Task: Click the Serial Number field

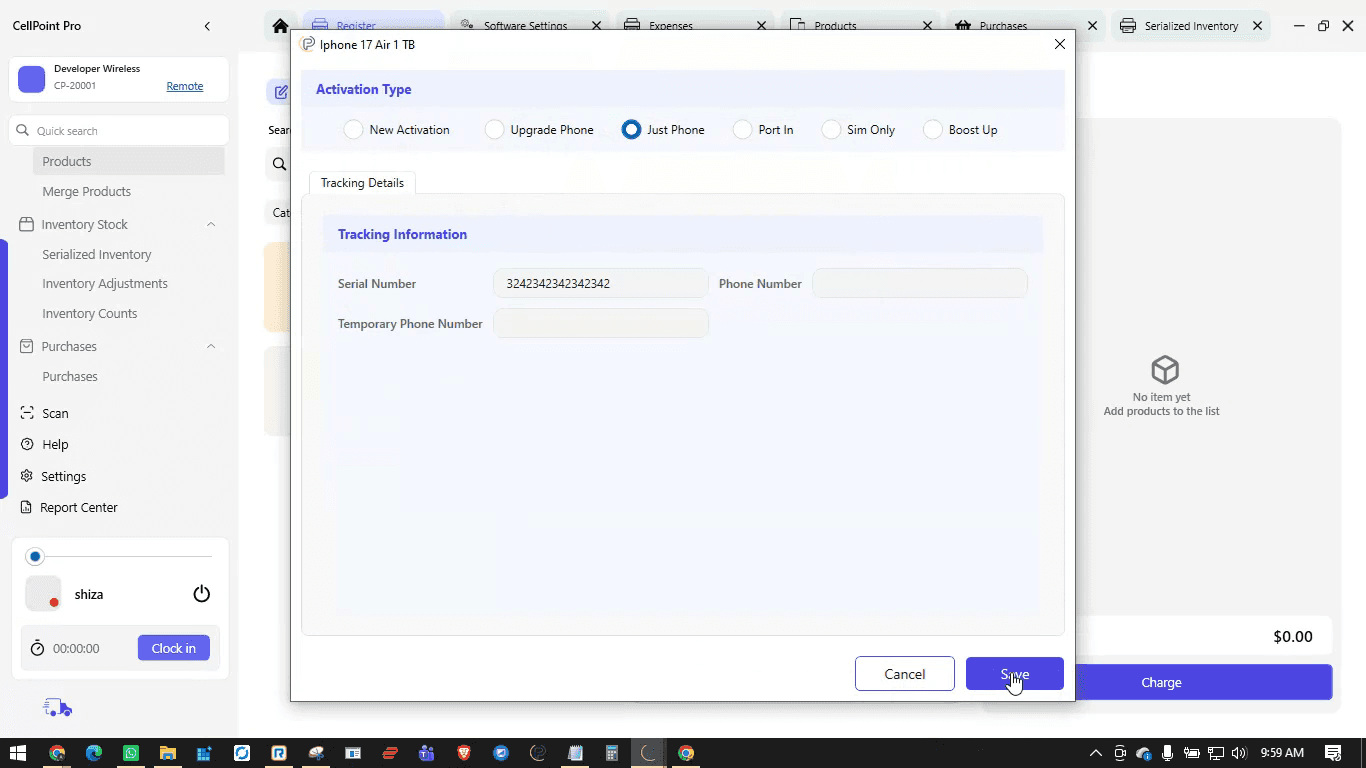Action: [601, 284]
